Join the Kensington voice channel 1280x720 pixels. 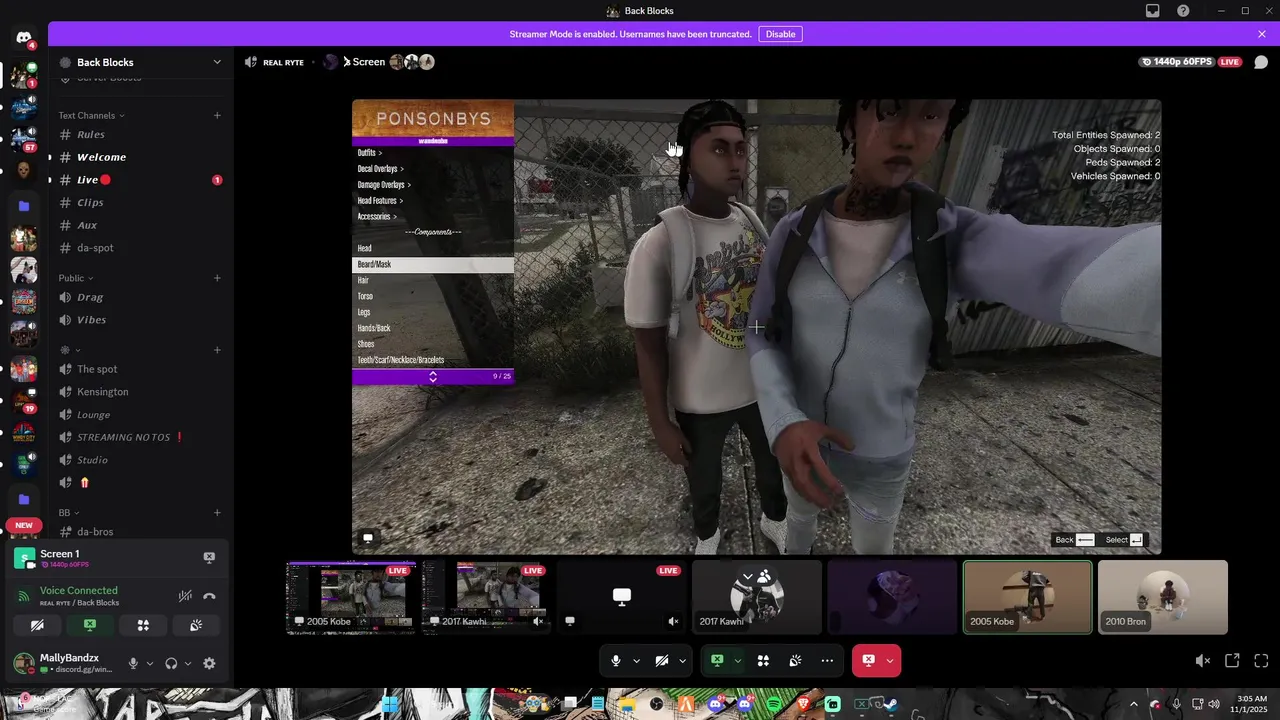click(140, 392)
